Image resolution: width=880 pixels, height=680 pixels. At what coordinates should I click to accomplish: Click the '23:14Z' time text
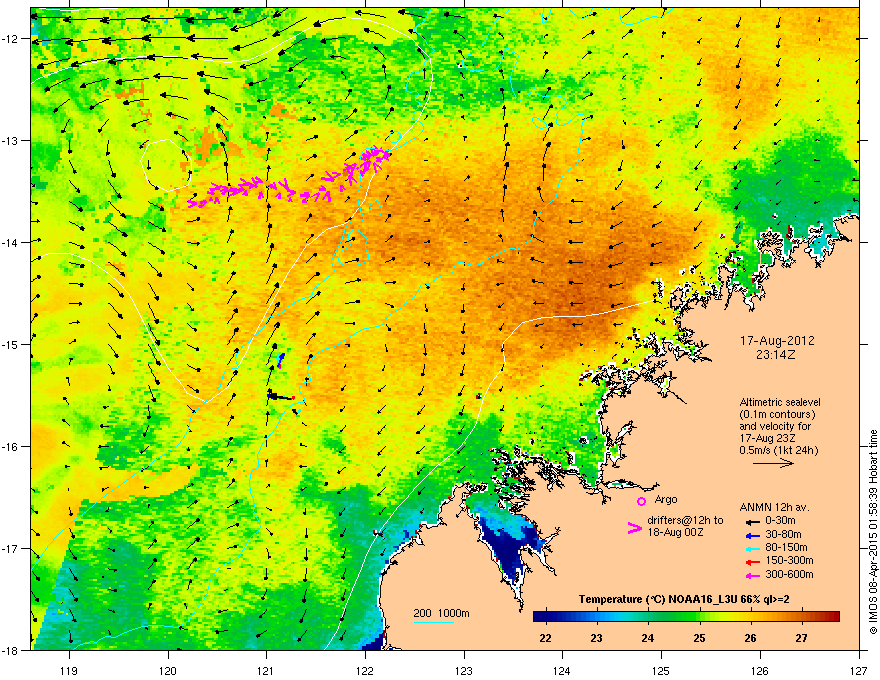click(x=776, y=355)
